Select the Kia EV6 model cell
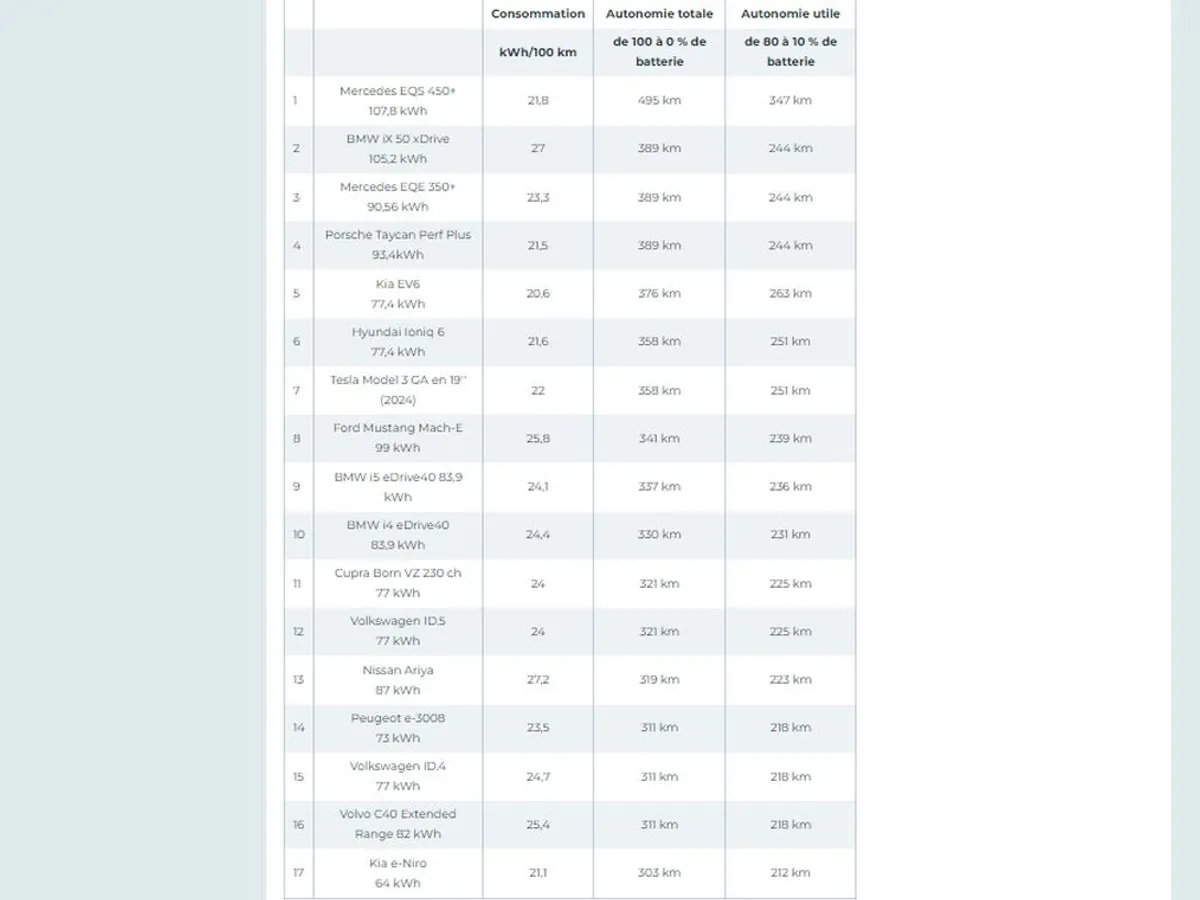This screenshot has height=900, width=1200. pos(398,294)
